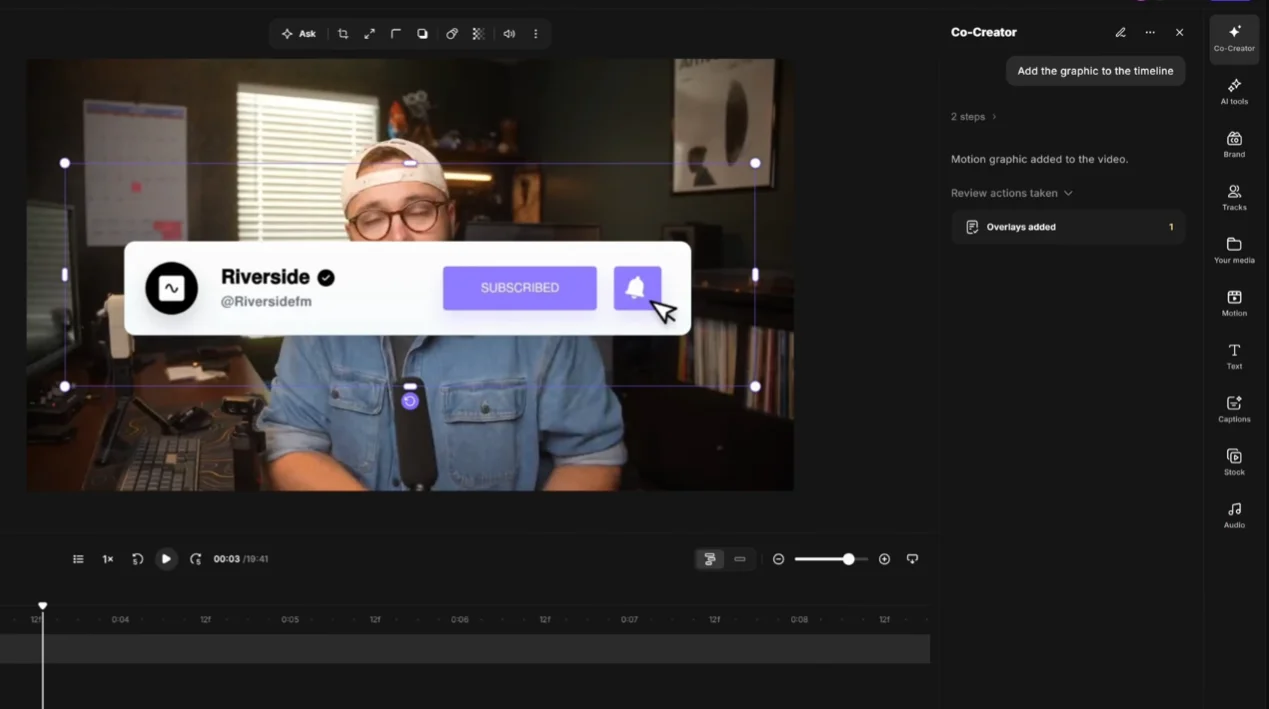
Task: Click the 0:05 mark on timeline ruler
Action: 290,620
